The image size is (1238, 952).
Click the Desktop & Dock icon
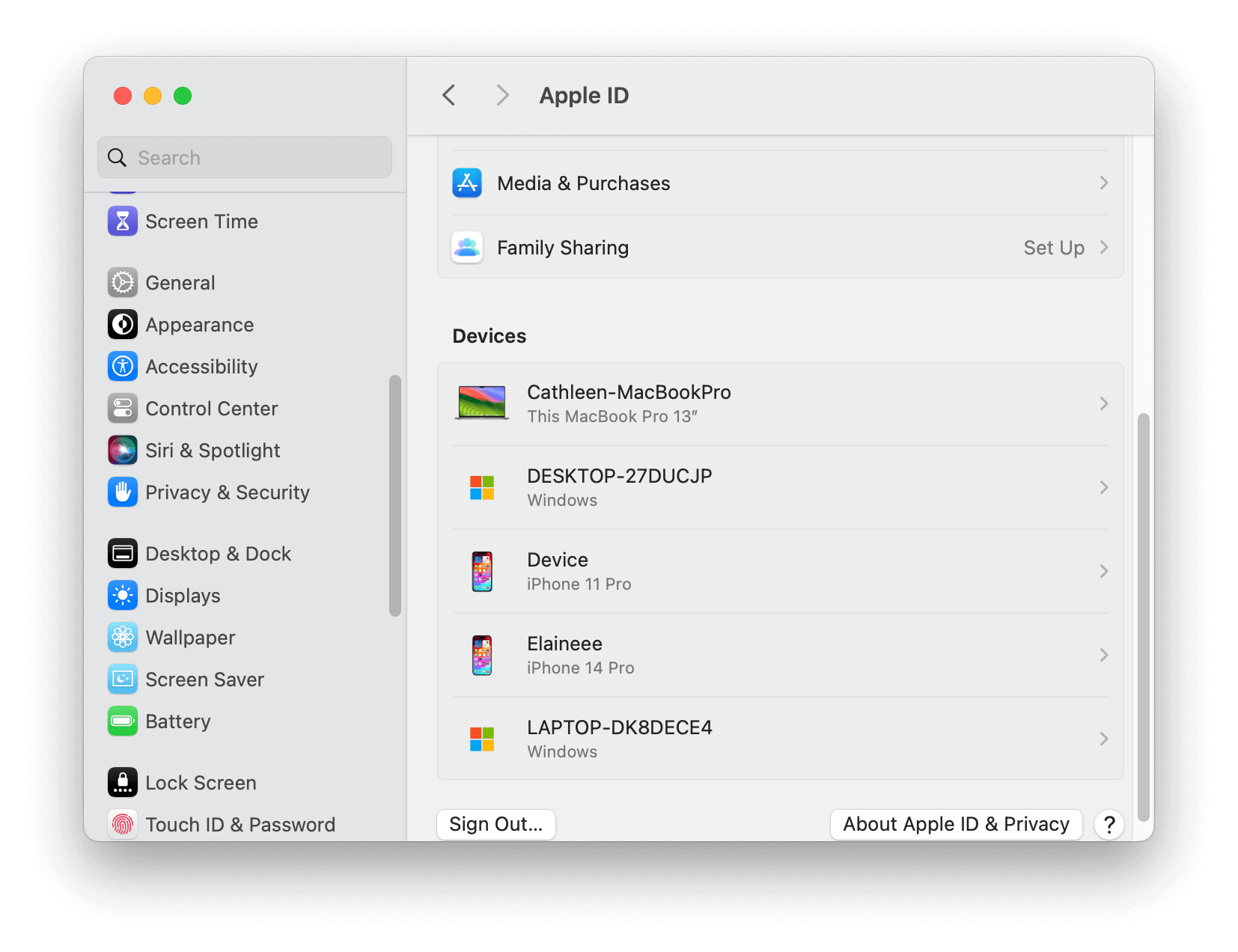(x=123, y=554)
